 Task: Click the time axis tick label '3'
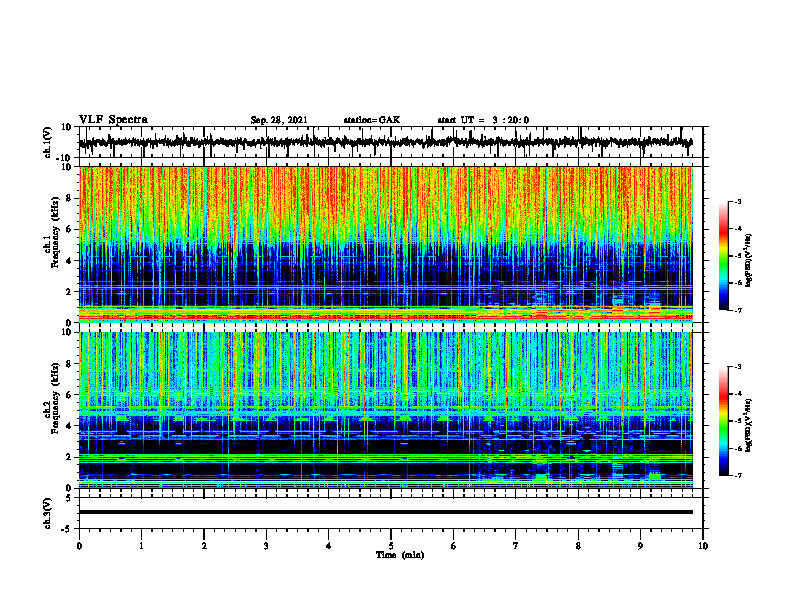point(266,546)
